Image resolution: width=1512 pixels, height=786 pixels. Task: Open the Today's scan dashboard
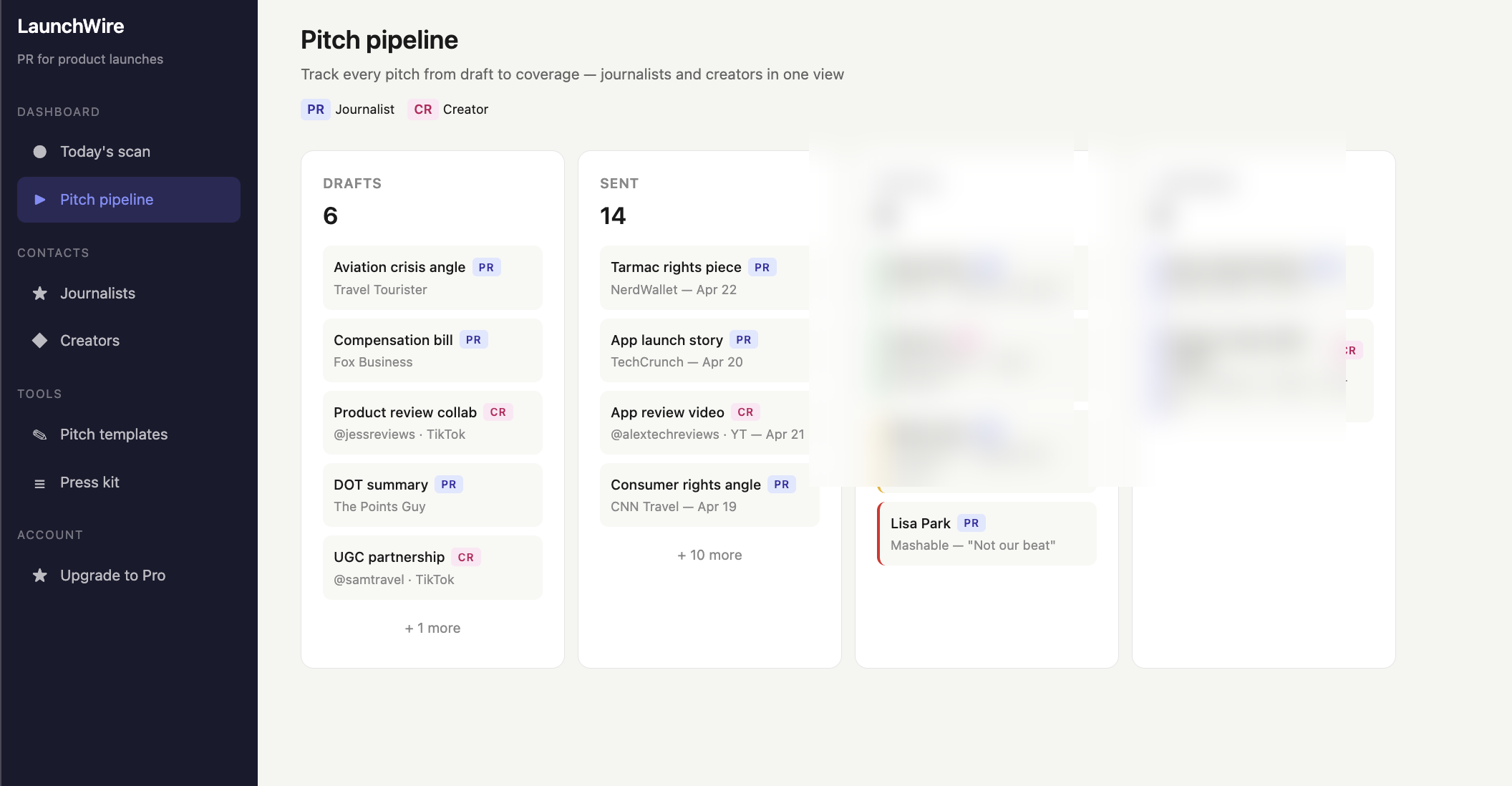[x=105, y=151]
